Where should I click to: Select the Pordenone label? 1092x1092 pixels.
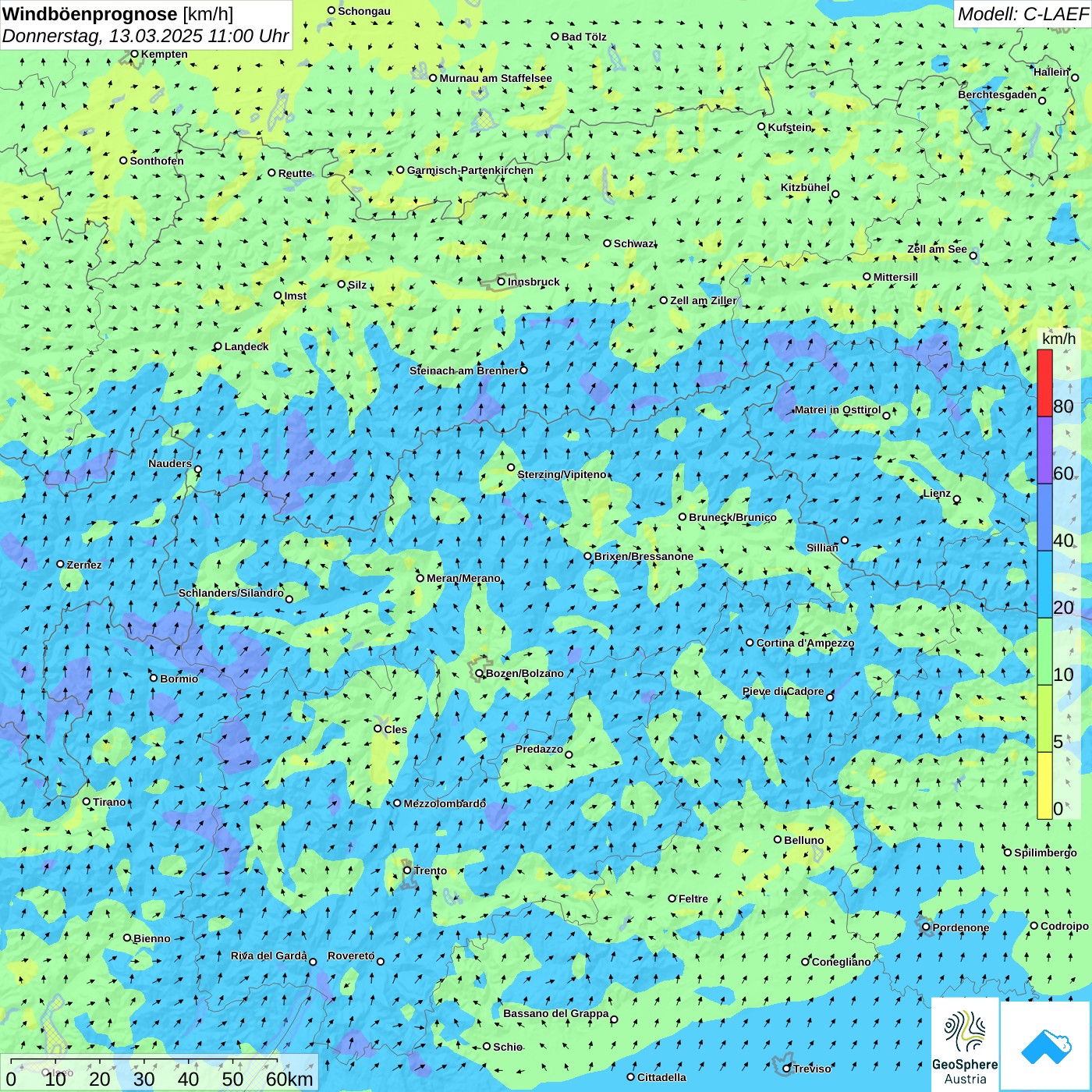961,927
